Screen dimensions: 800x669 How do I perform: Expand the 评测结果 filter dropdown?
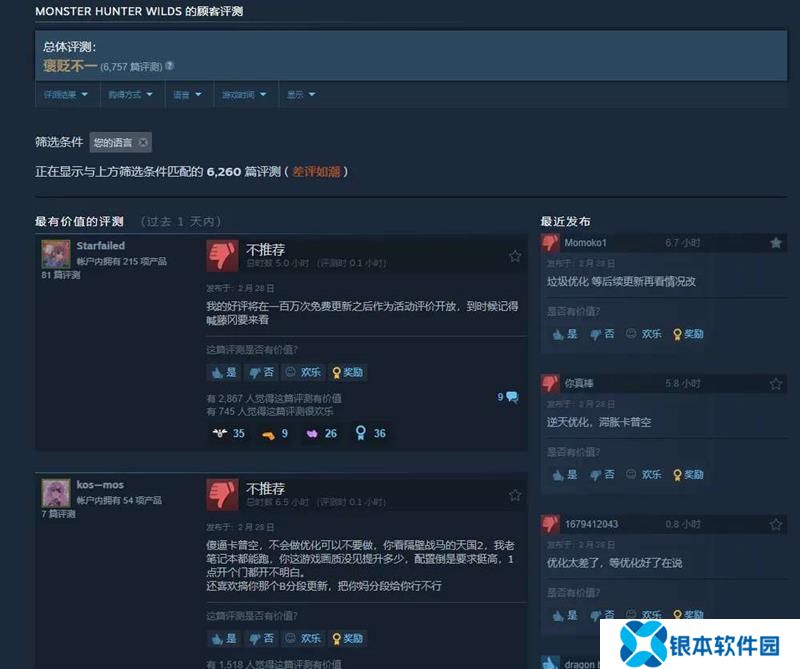(x=66, y=94)
